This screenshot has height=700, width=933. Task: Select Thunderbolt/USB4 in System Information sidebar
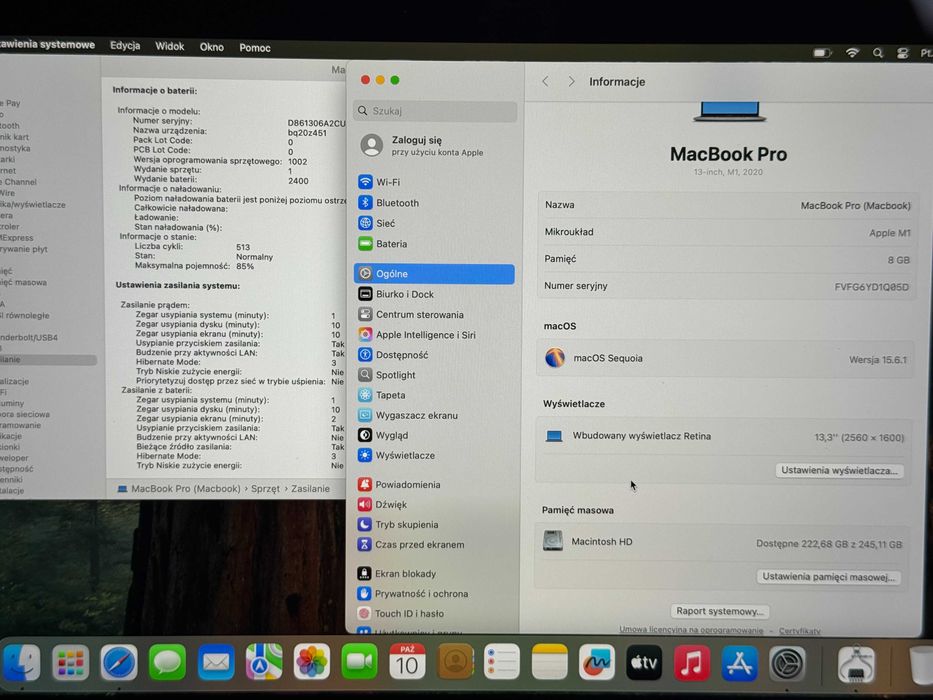[x=29, y=338]
